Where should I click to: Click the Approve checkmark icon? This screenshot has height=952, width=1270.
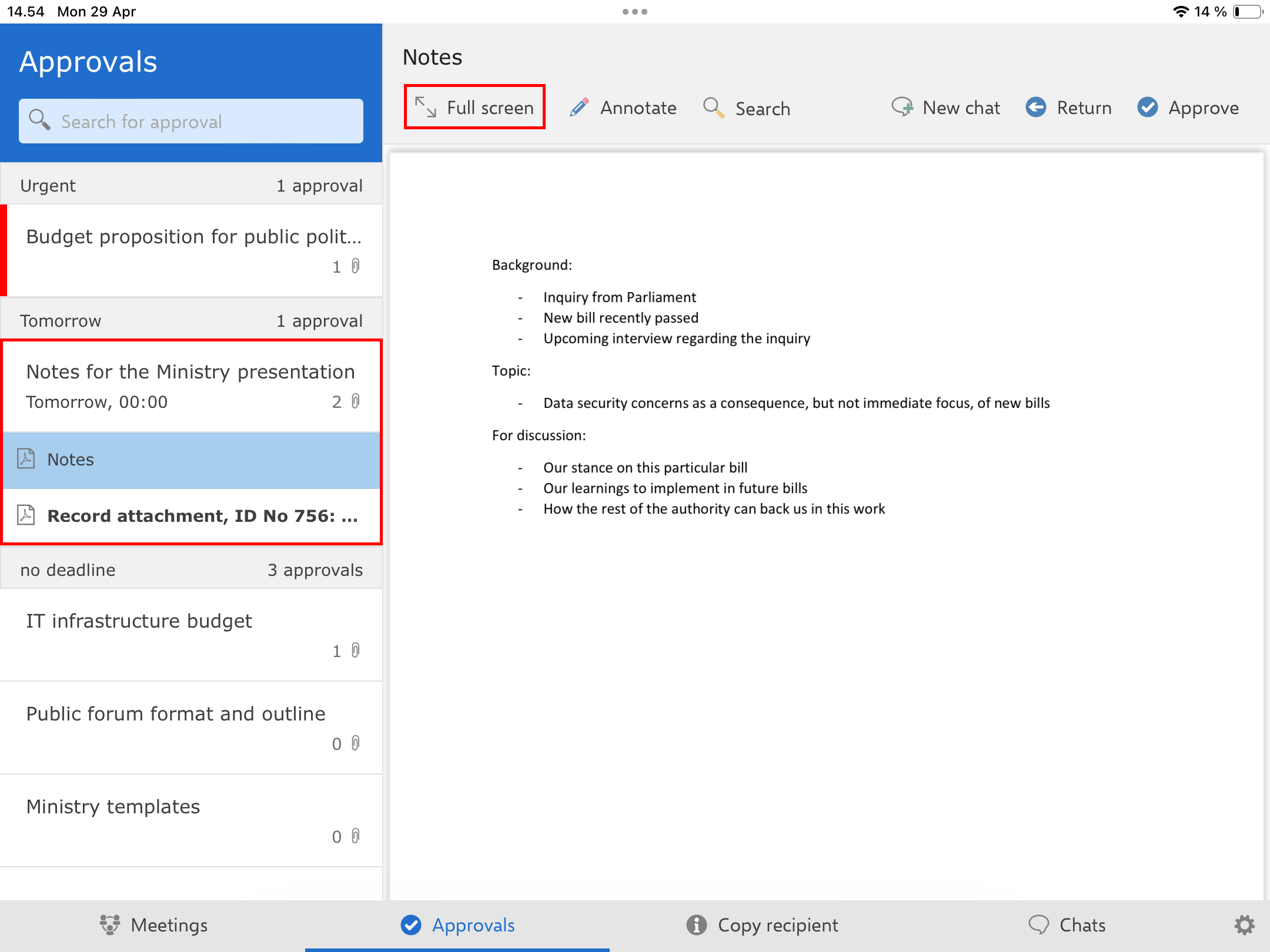pos(1147,108)
